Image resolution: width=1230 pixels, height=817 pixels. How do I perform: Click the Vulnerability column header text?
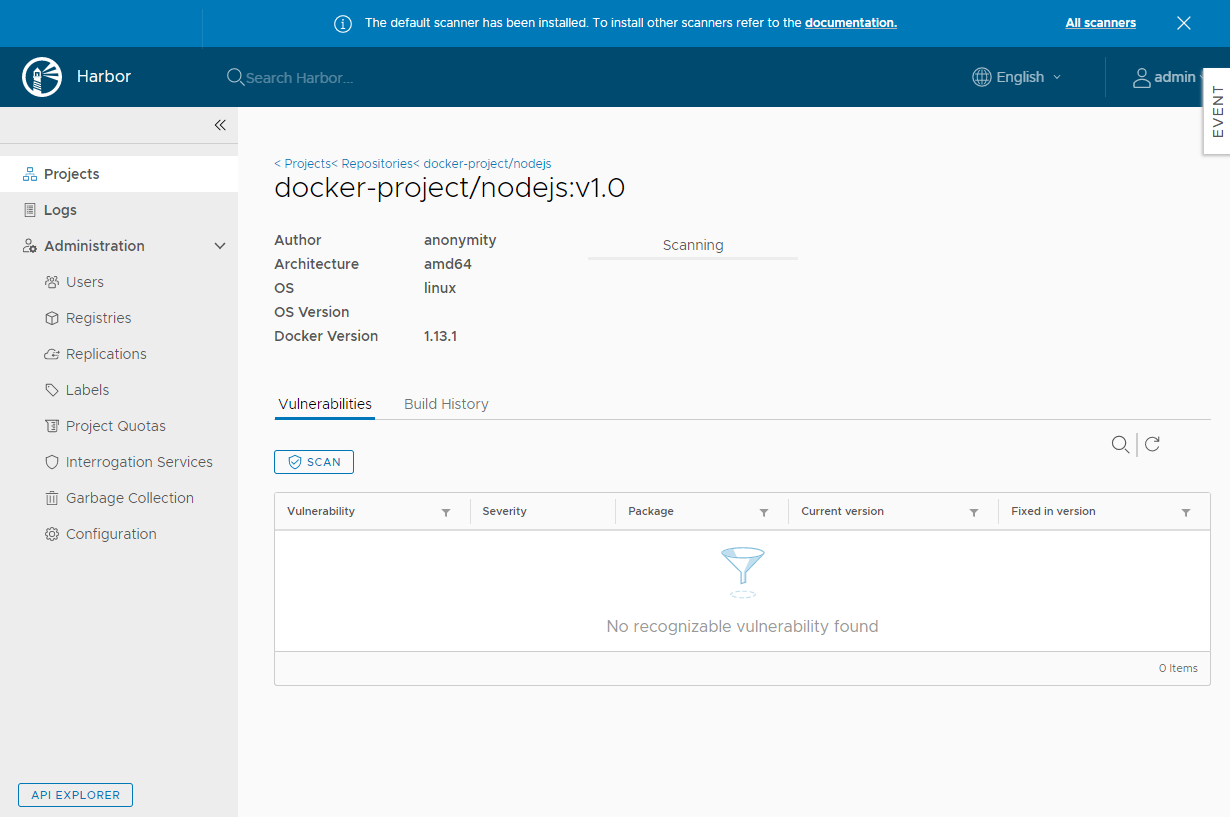(x=321, y=511)
